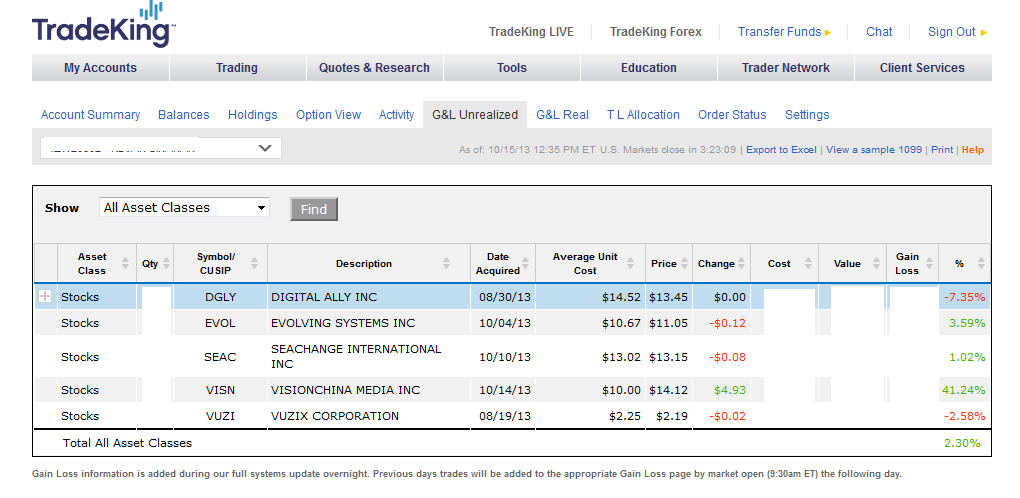Select the EVOL symbol cell
This screenshot has width=1020, height=498.
pos(221,322)
